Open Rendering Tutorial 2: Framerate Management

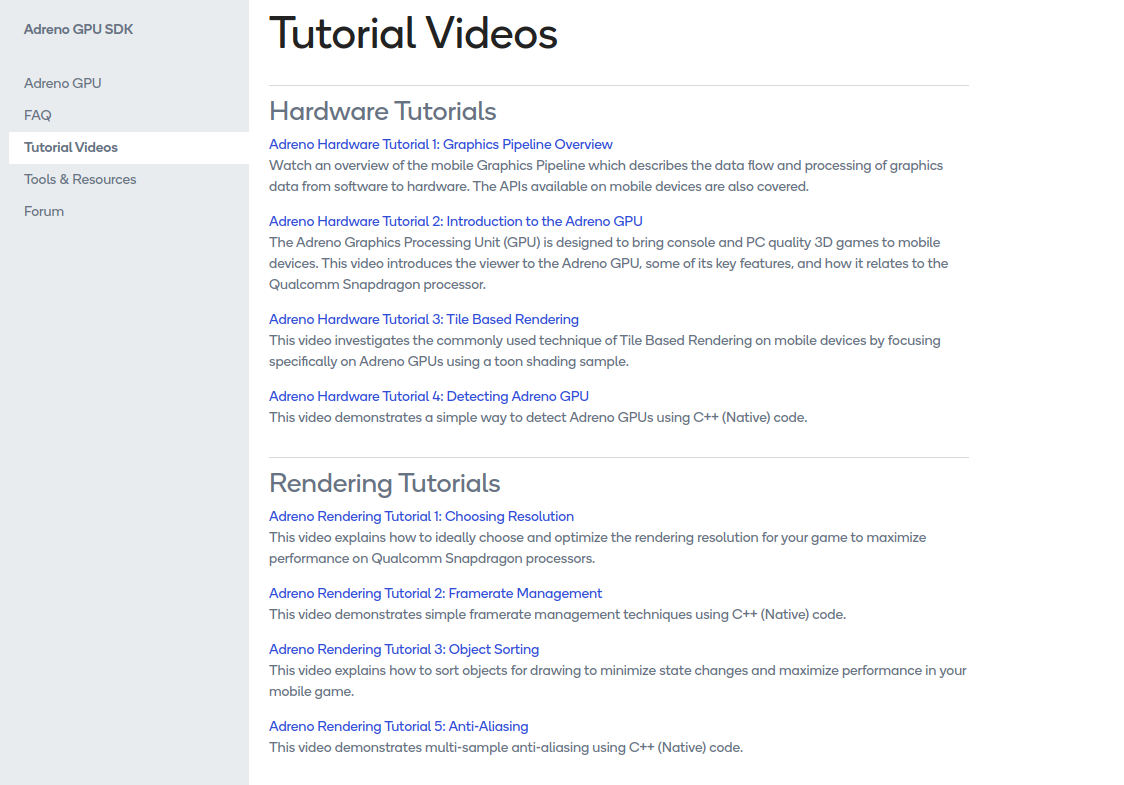[x=435, y=594]
